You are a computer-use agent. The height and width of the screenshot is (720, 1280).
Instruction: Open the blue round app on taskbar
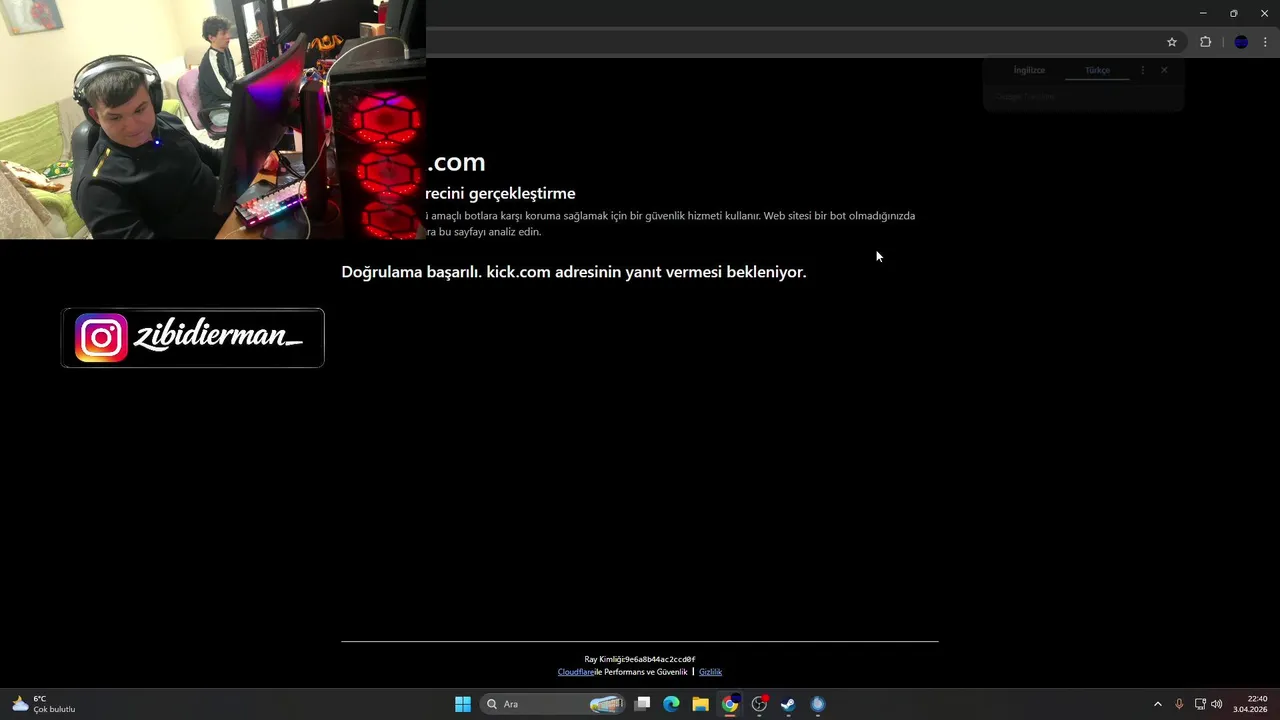point(817,704)
